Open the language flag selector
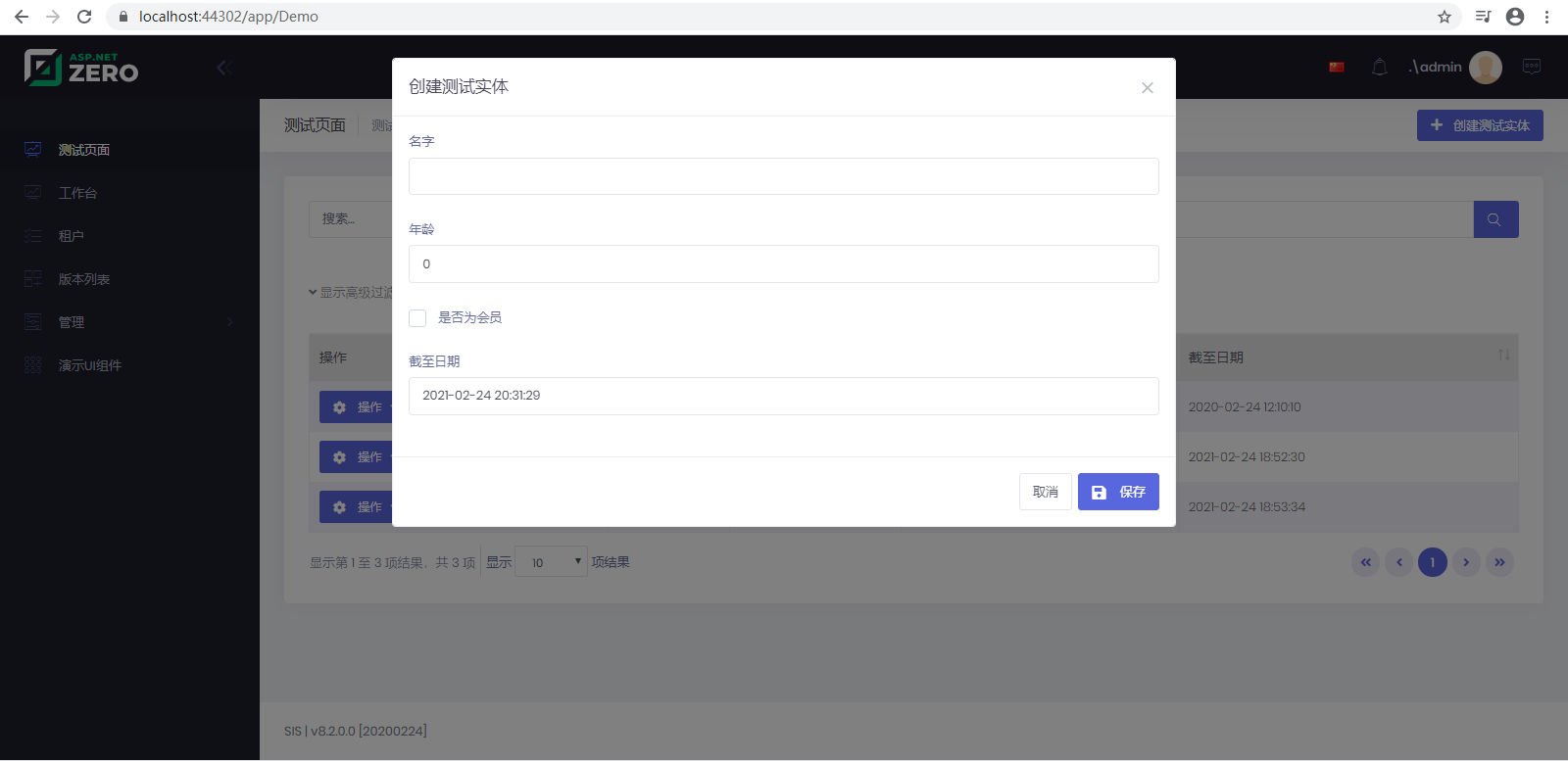The height and width of the screenshot is (761, 1568). [1337, 68]
